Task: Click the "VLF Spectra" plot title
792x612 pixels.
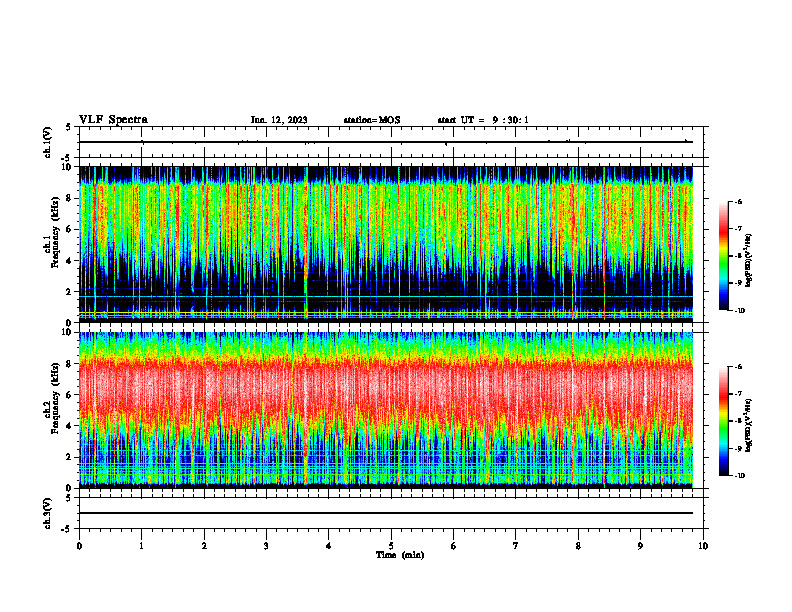Action: pos(113,120)
